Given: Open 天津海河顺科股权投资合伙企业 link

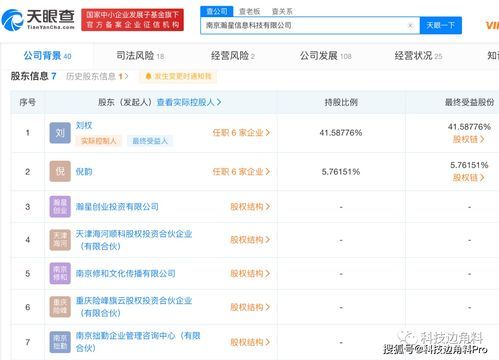Looking at the screenshot, I should click(x=134, y=240).
